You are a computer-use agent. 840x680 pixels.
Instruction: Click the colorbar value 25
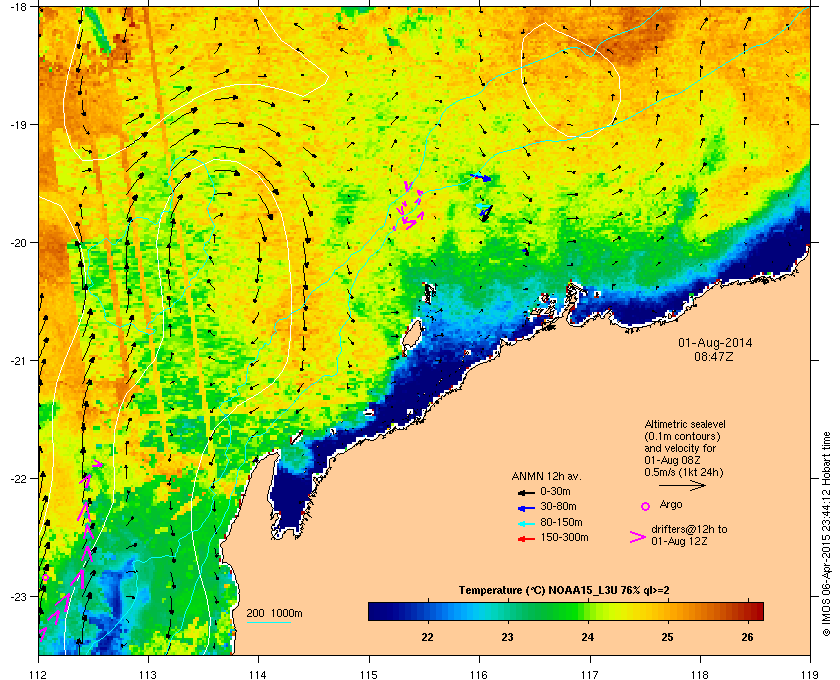(x=667, y=637)
